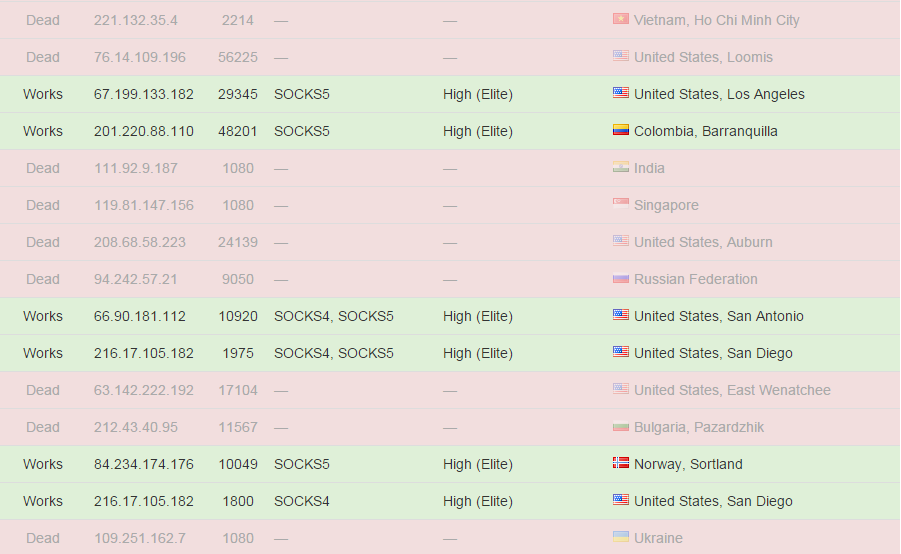
Task: Click IP 84.234.174.176 in the Norway row
Action: tap(144, 464)
